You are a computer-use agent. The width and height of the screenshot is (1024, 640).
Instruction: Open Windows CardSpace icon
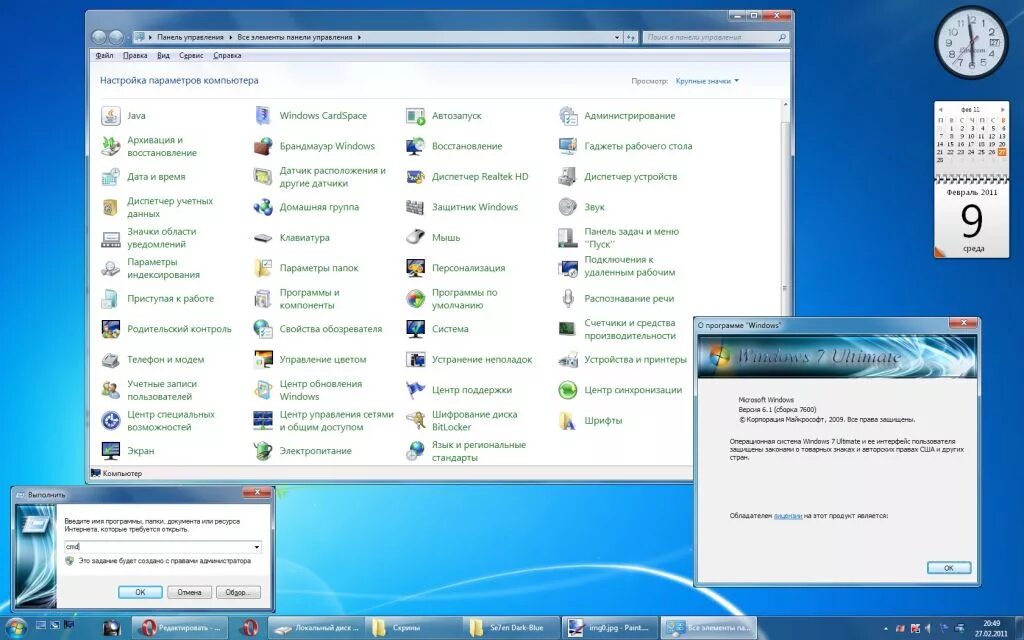[x=263, y=116]
